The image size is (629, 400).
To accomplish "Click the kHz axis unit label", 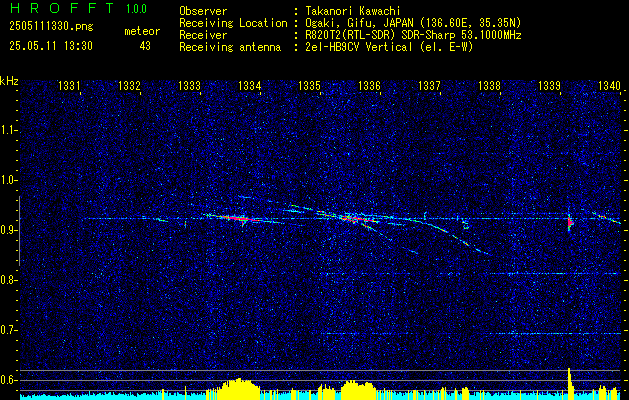I will (9, 81).
